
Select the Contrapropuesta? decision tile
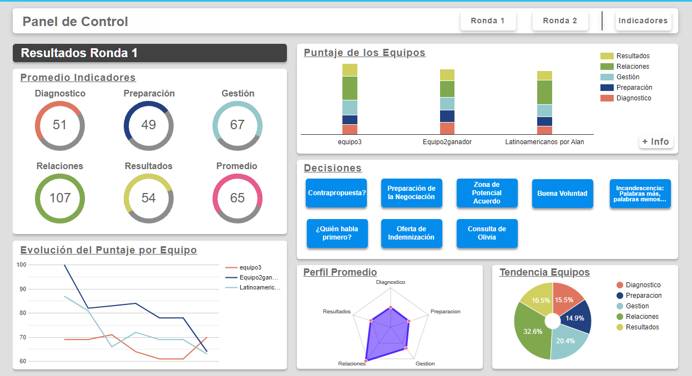coord(336,193)
